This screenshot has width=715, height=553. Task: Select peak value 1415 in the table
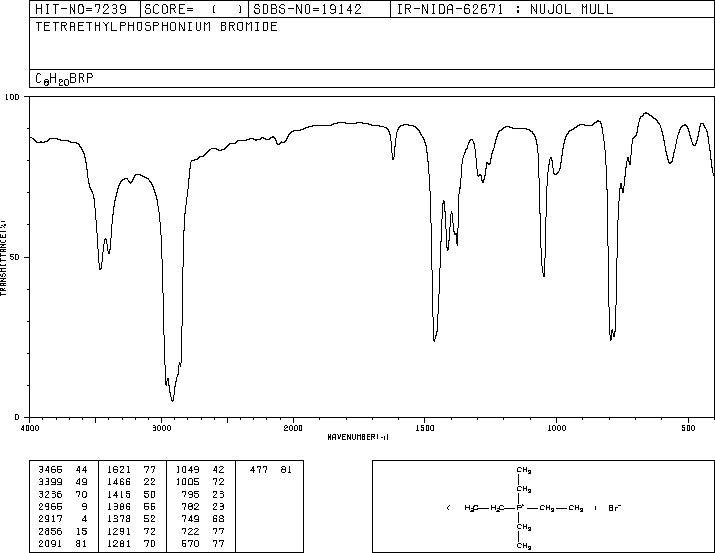pos(119,494)
